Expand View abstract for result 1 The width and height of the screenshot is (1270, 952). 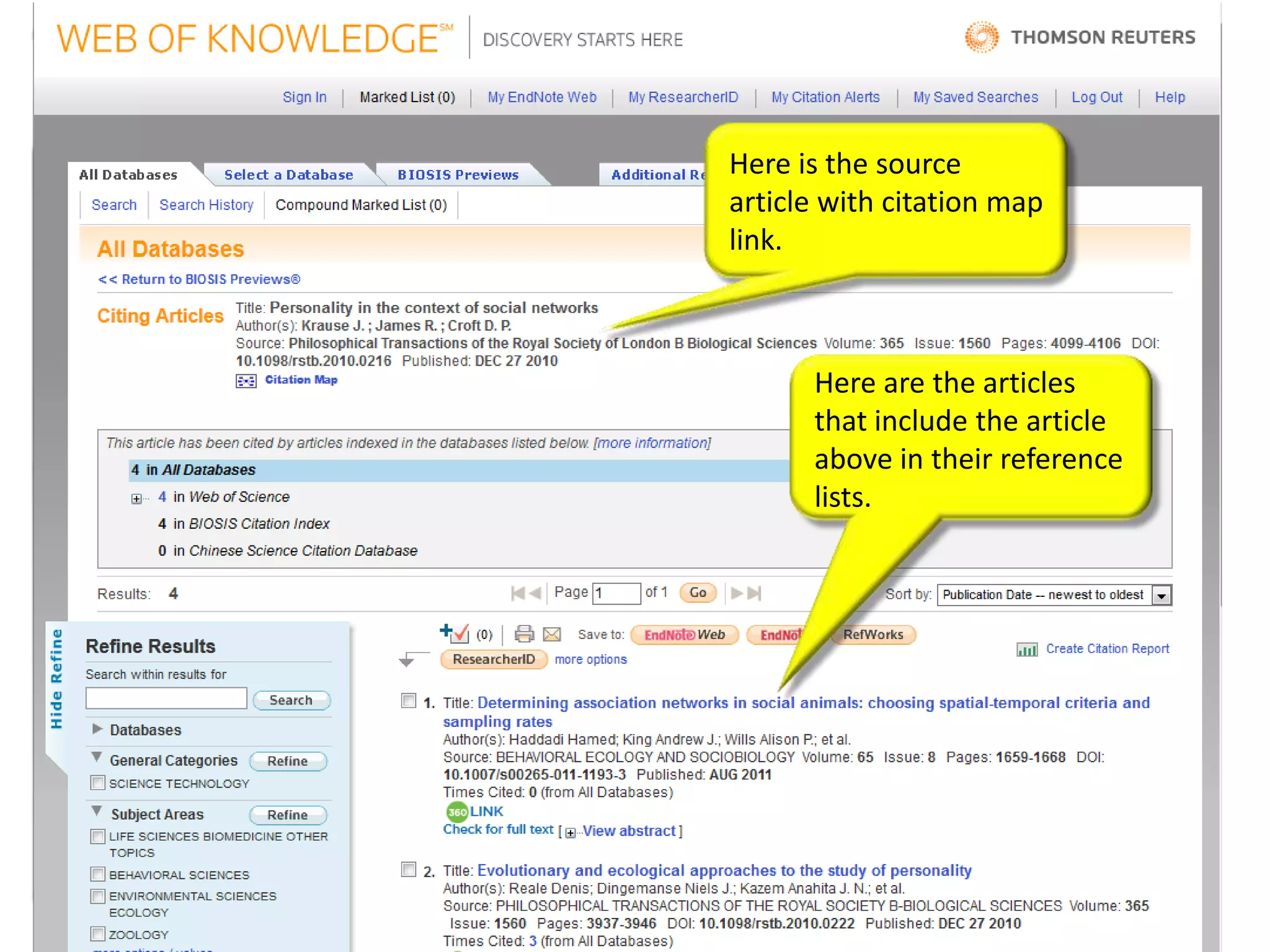(x=629, y=831)
